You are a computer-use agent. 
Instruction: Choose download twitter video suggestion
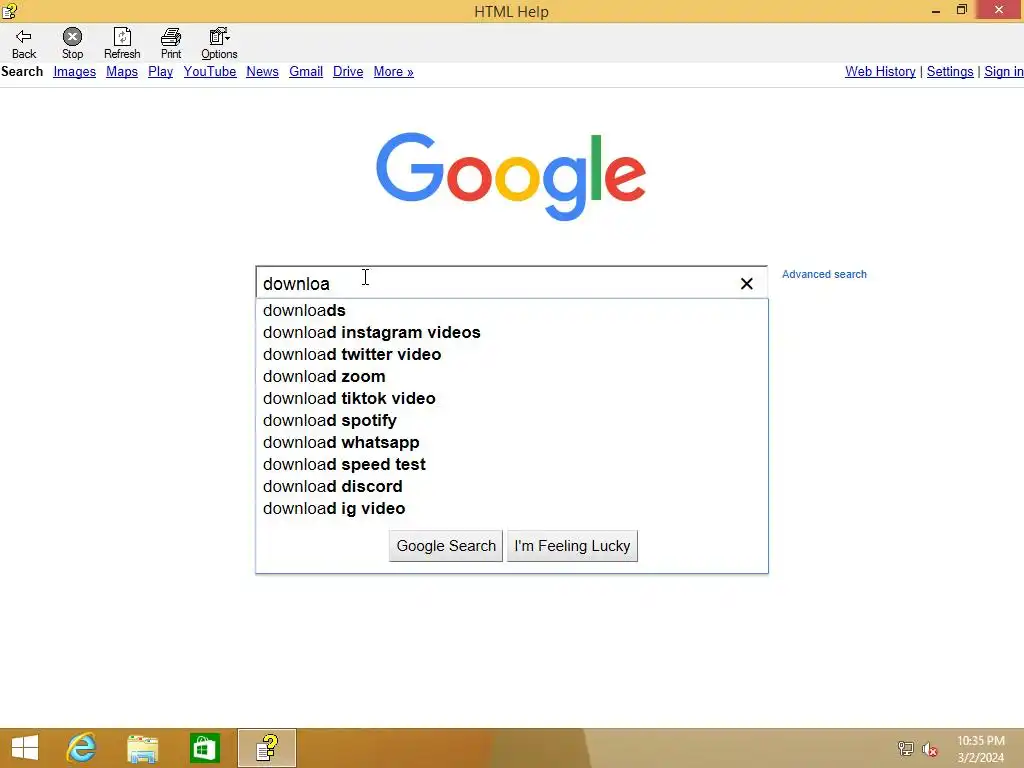pos(512,355)
